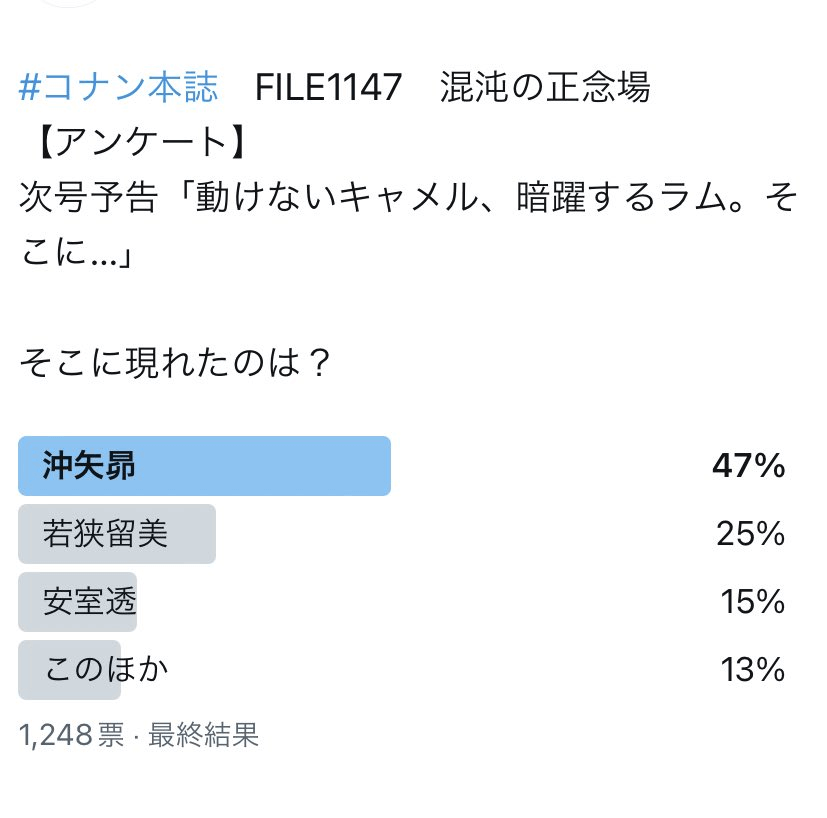Image resolution: width=827 pixels, height=818 pixels.
Task: Click the 若狭留美 option name text
Action: pyautogui.click(x=105, y=534)
